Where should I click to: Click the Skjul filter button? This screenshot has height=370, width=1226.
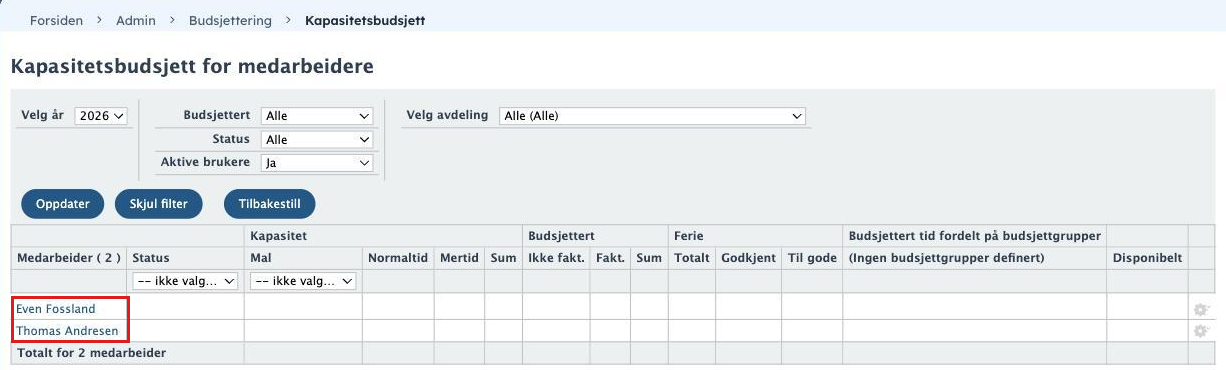[x=159, y=204]
